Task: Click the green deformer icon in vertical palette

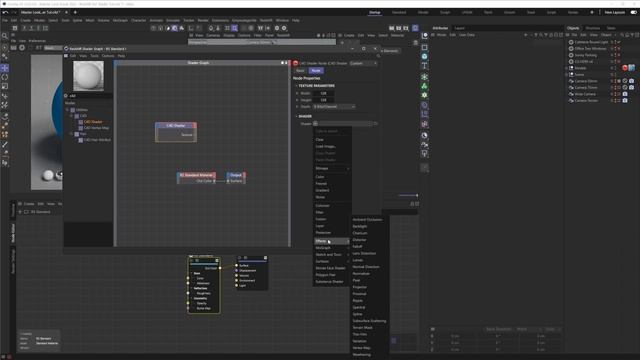Action: pos(424,95)
